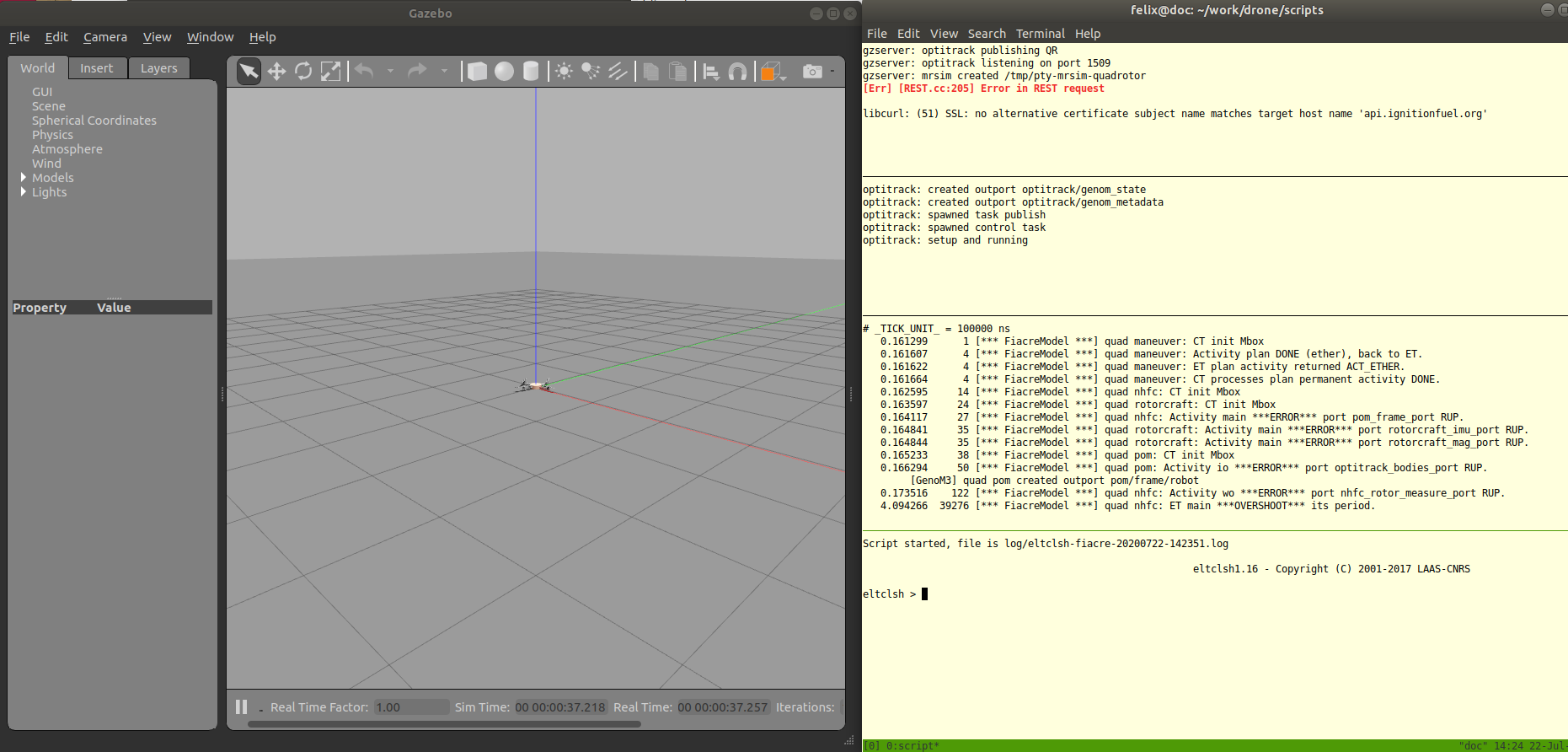This screenshot has width=1568, height=752.
Task: Open Gazebo File menu
Action: [19, 37]
